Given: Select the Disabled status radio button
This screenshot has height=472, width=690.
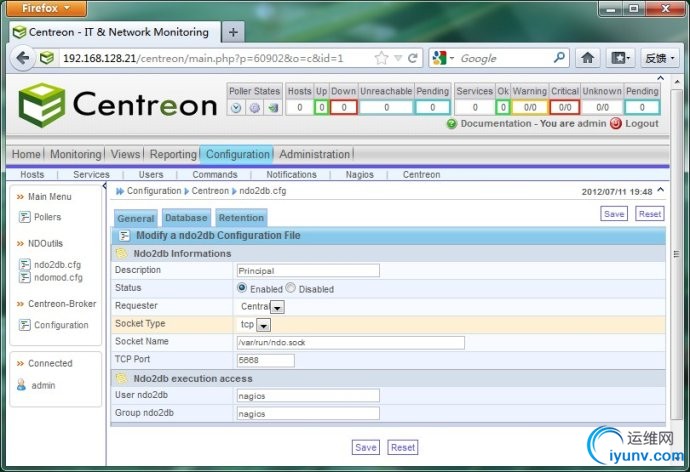Looking at the screenshot, I should 290,288.
